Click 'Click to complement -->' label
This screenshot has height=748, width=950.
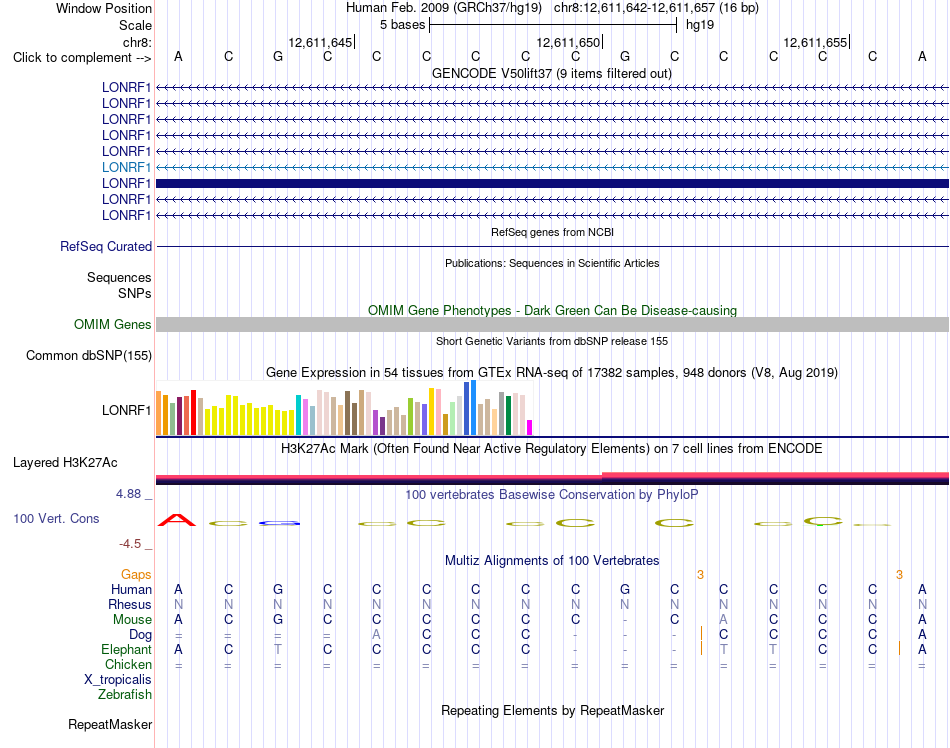pyautogui.click(x=82, y=58)
